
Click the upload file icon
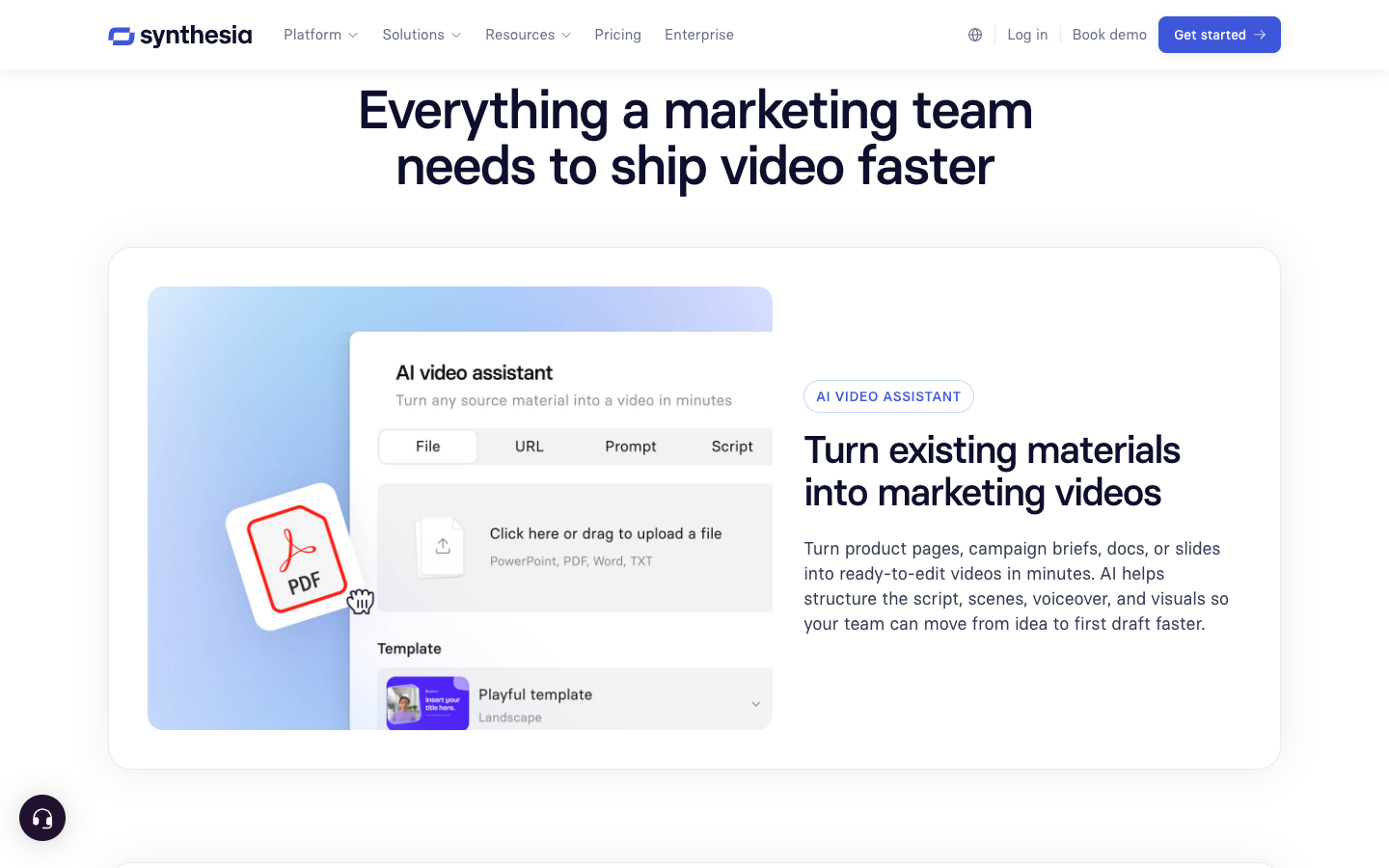[443, 546]
